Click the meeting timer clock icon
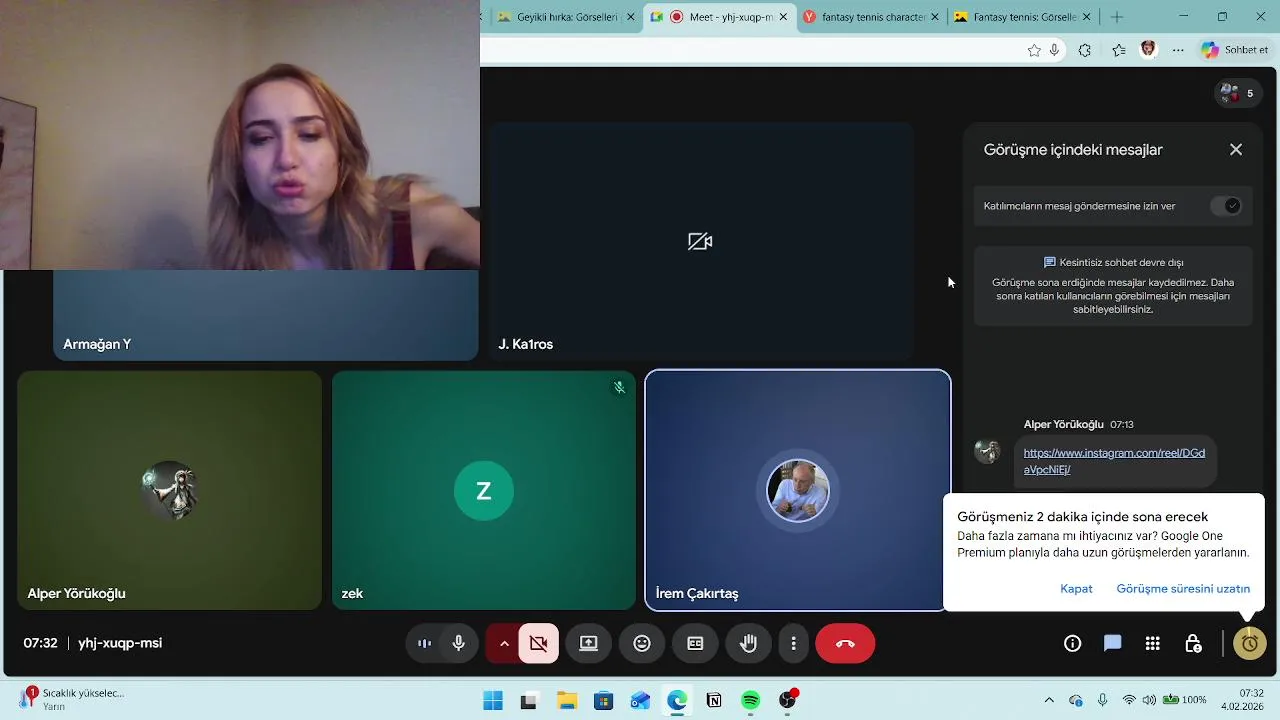This screenshot has width=1280, height=720. (x=1250, y=644)
